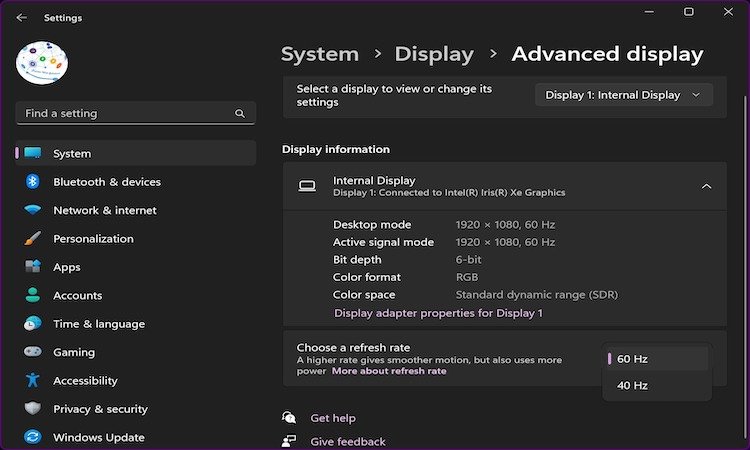The height and width of the screenshot is (450, 750).
Task: Click the Bluetooth icon in sidebar
Action: (x=33, y=181)
